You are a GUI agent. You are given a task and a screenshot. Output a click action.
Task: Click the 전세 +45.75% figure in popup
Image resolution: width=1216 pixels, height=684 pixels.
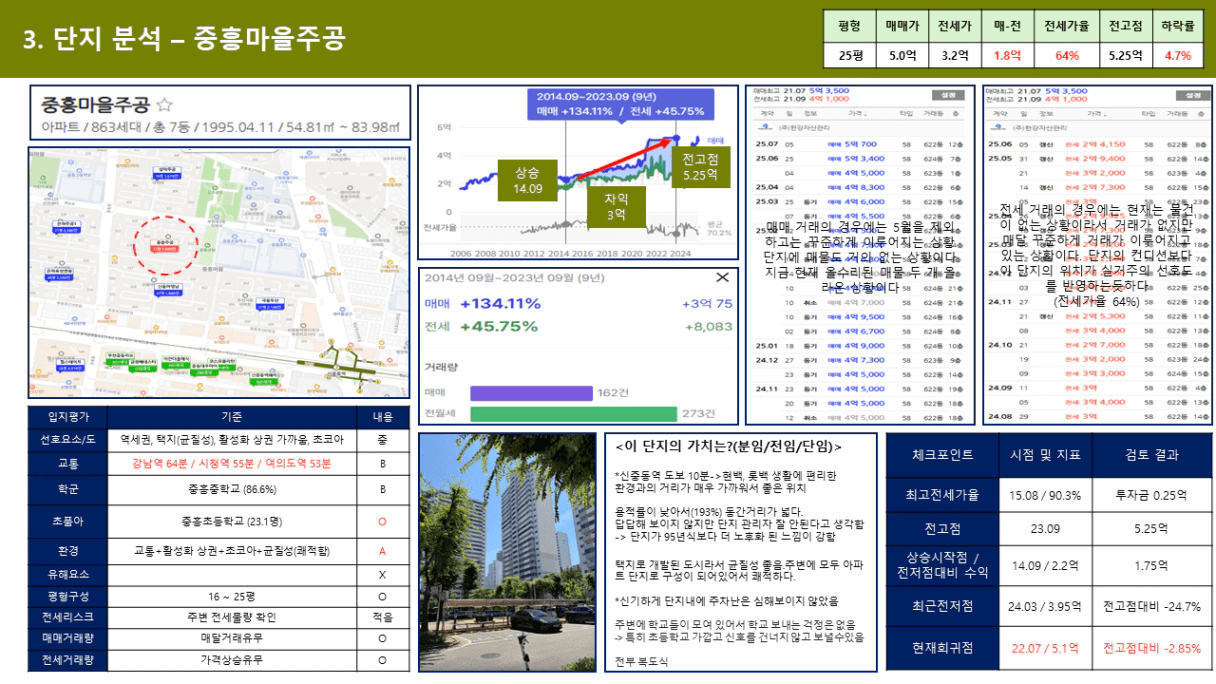click(x=499, y=326)
